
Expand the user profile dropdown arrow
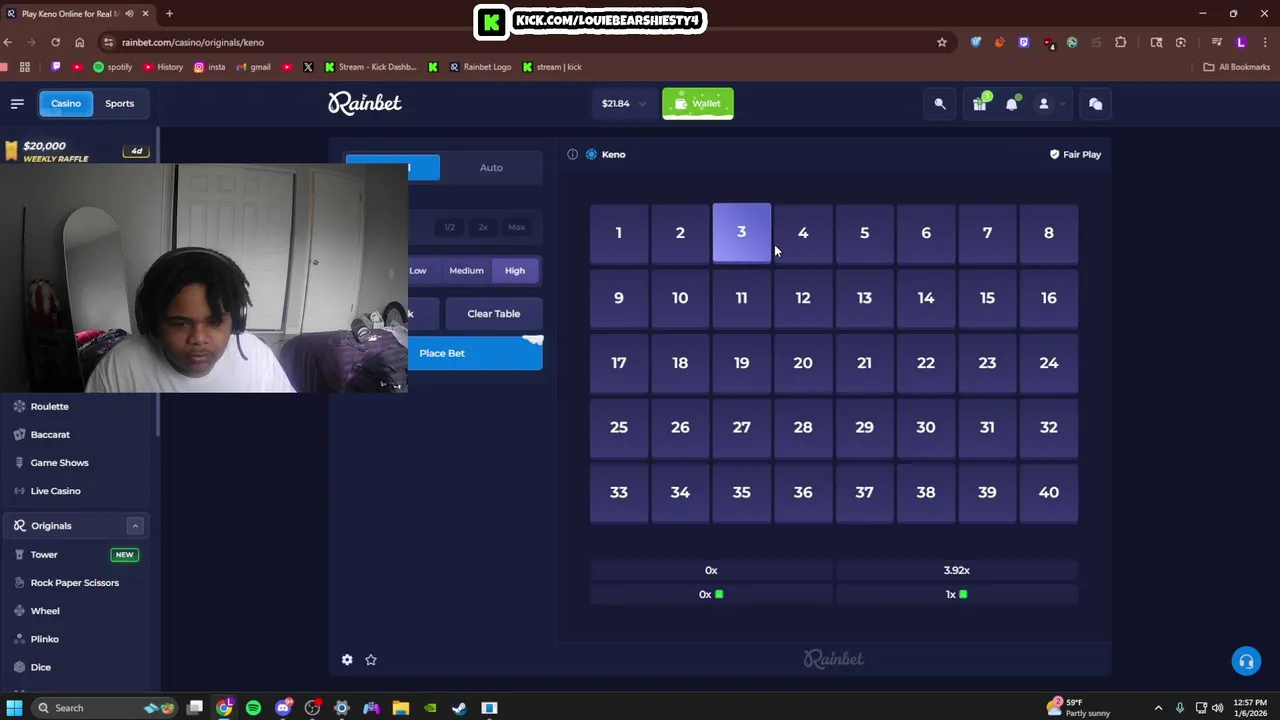pyautogui.click(x=1062, y=103)
